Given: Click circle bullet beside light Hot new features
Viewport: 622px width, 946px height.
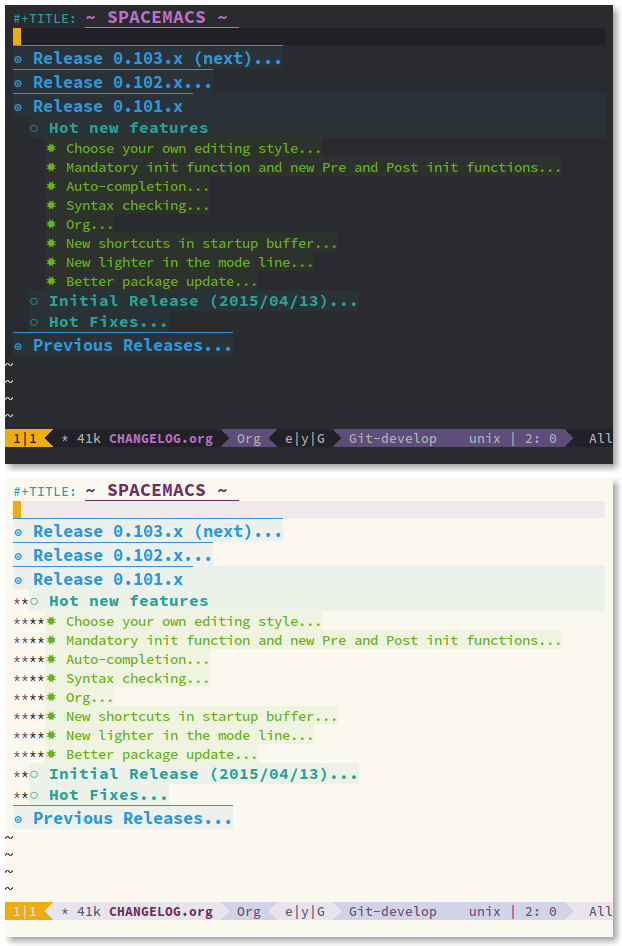Looking at the screenshot, I should 34,602.
